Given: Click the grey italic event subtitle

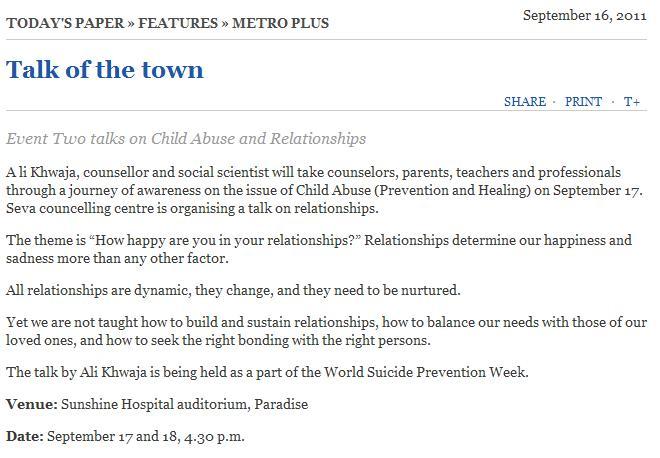Looking at the screenshot, I should pos(186,139).
